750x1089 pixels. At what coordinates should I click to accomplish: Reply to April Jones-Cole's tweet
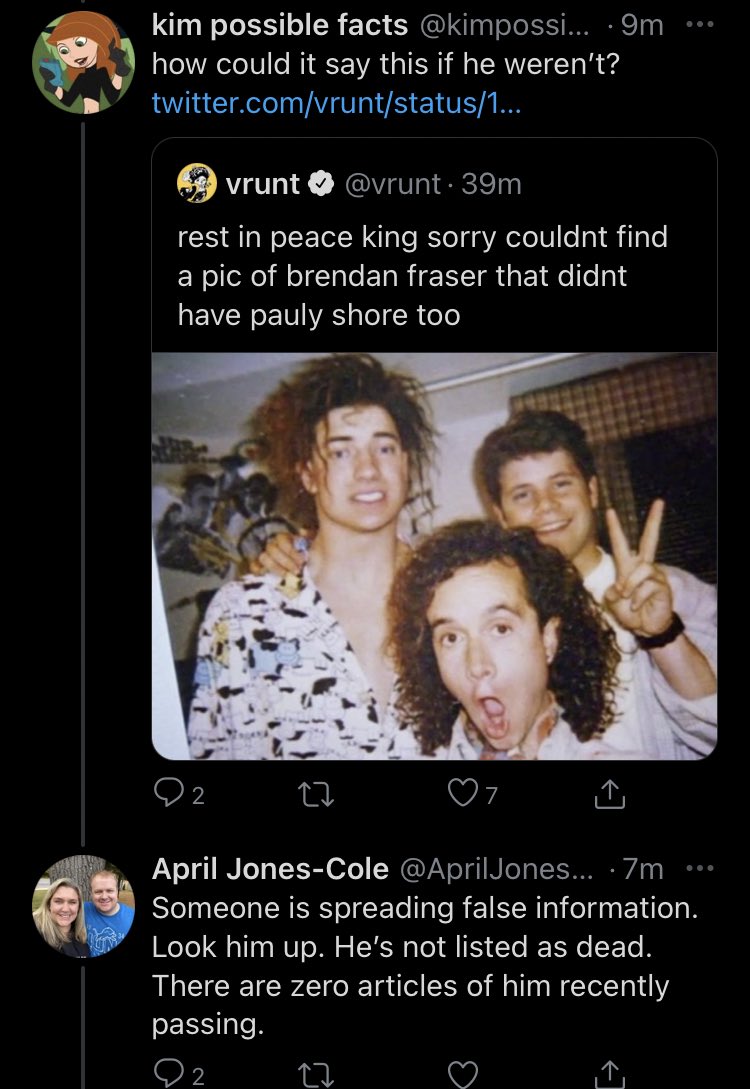[x=178, y=1074]
